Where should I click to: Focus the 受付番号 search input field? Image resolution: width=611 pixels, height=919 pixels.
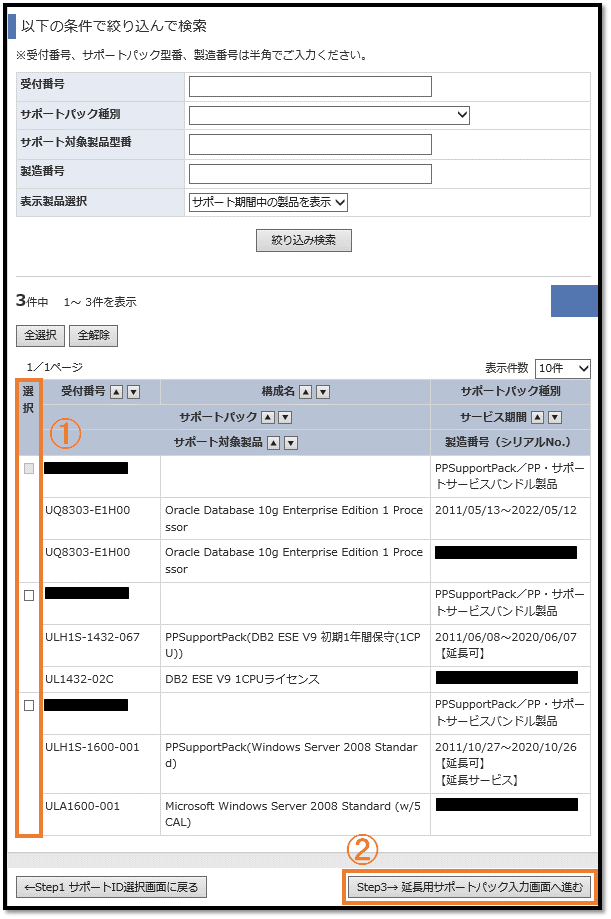click(310, 87)
